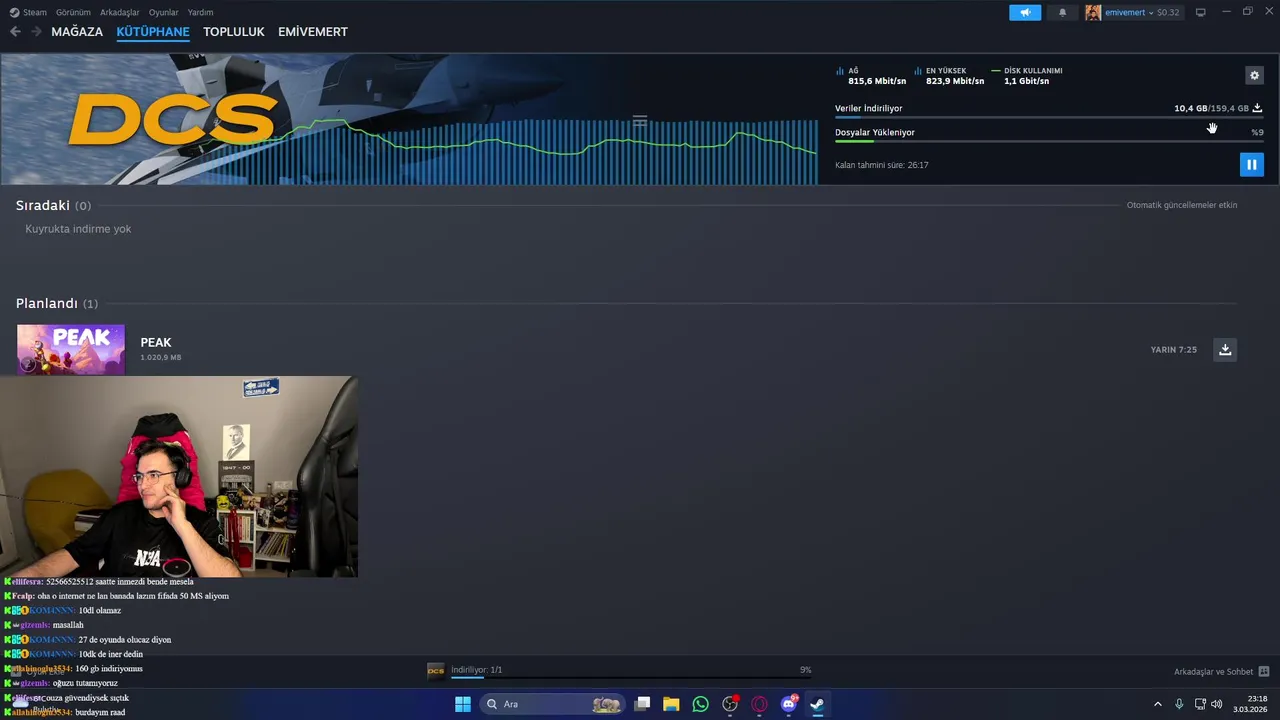The height and width of the screenshot is (720, 1280).
Task: Open Arkadaşlar ve Sohbet
Action: click(1213, 672)
